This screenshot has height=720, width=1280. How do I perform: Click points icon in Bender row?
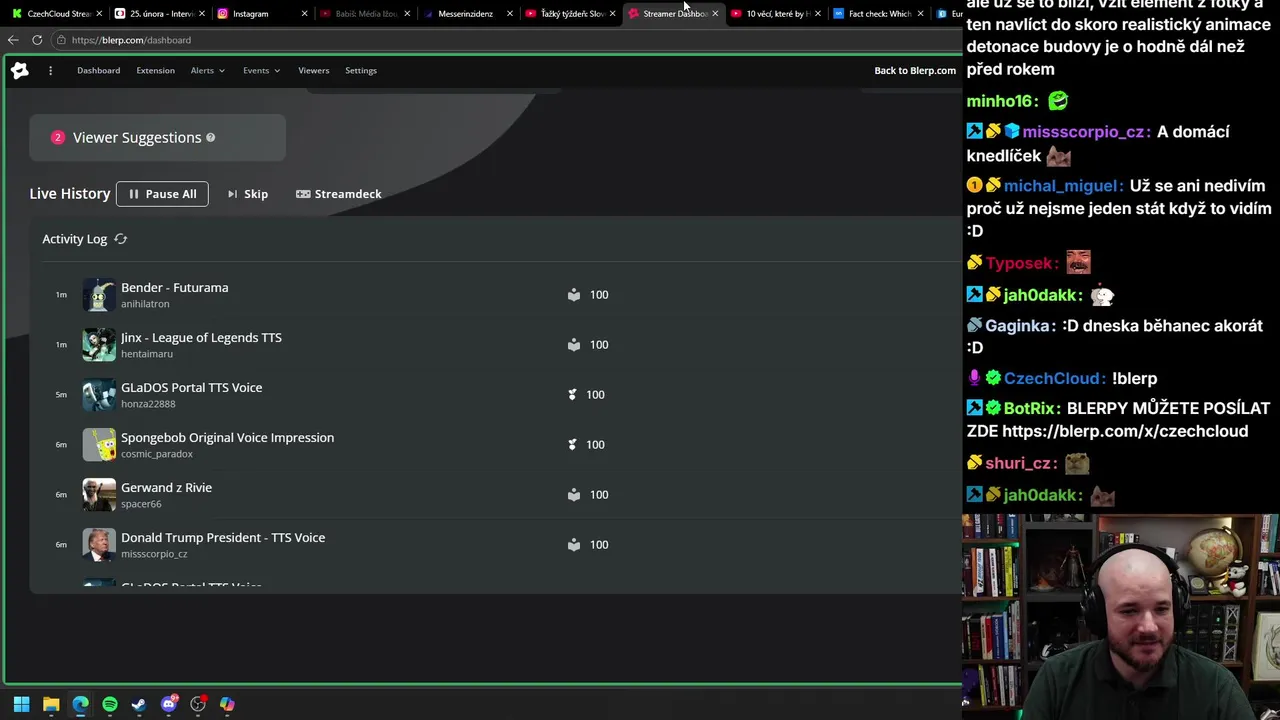click(574, 295)
